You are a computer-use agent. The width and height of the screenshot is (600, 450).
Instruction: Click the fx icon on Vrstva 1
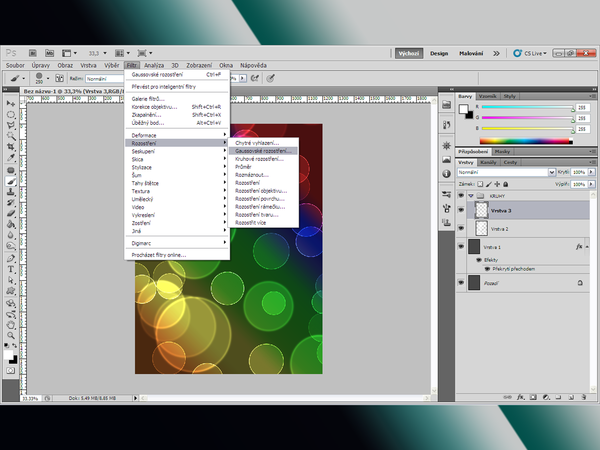[x=578, y=245]
